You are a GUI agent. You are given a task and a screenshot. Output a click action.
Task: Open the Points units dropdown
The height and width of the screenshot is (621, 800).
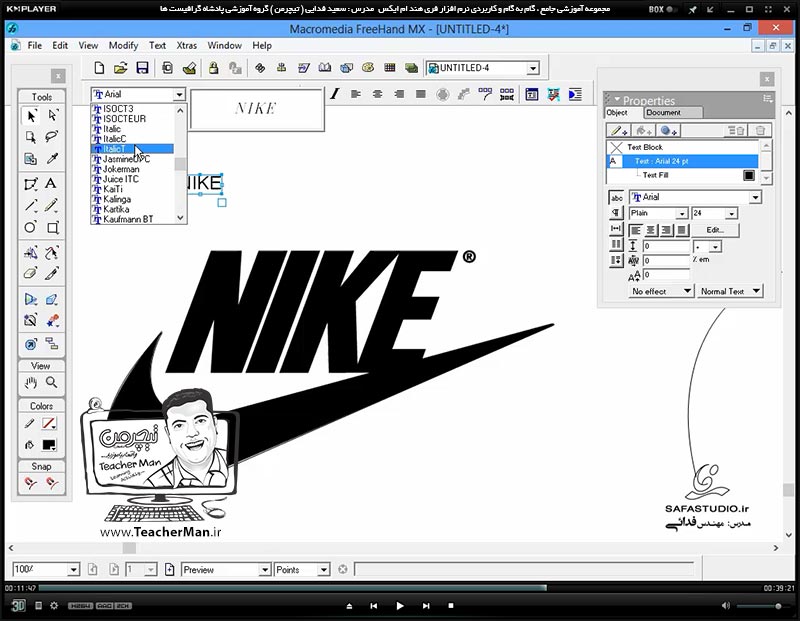[x=323, y=569]
